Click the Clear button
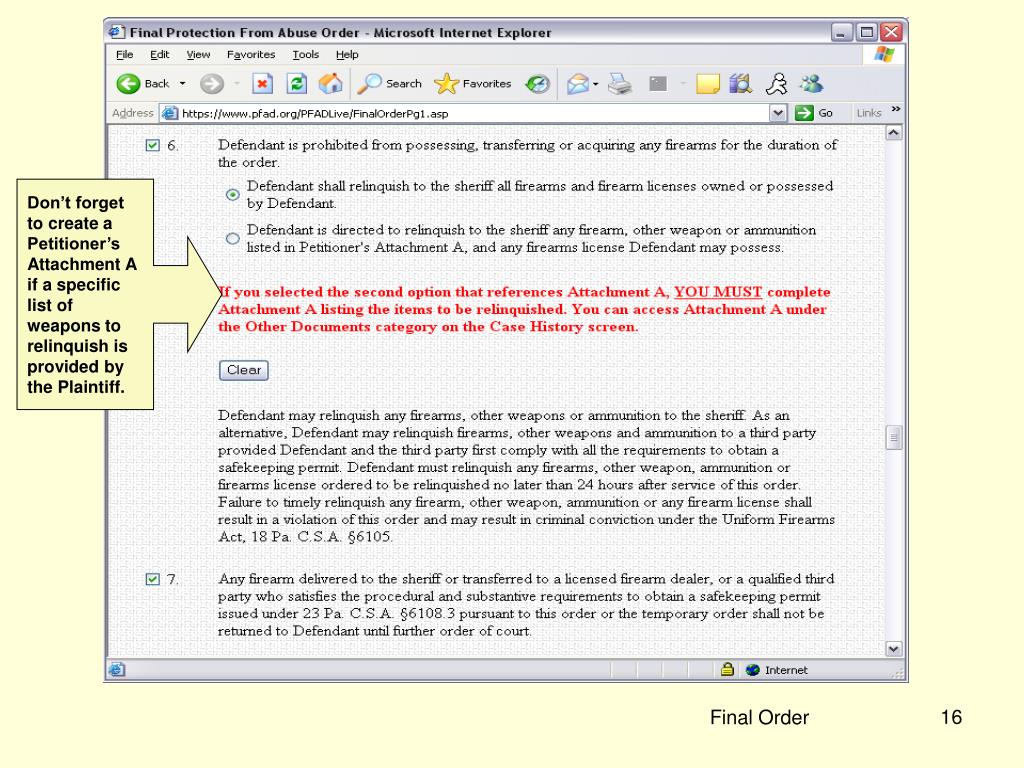Image resolution: width=1024 pixels, height=768 pixels. (244, 370)
